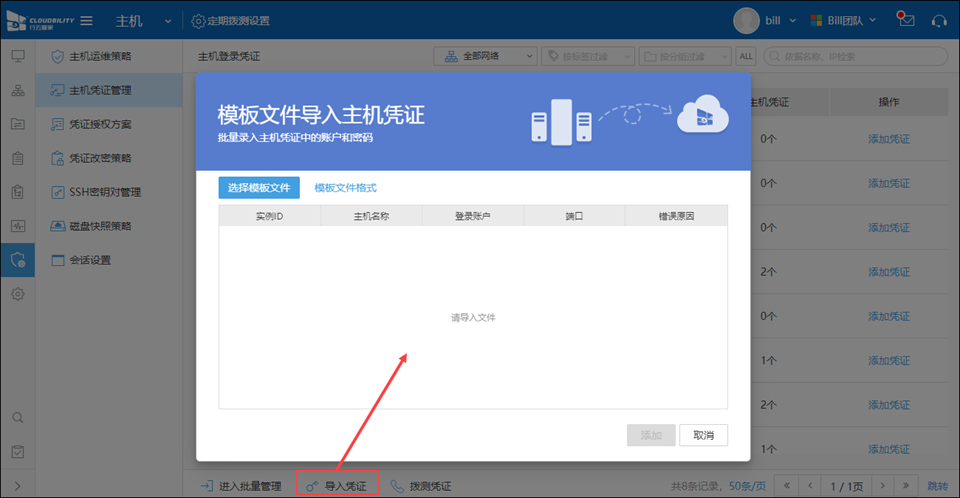
Task: Open 定期拨测设置 gear settings
Action: 230,21
